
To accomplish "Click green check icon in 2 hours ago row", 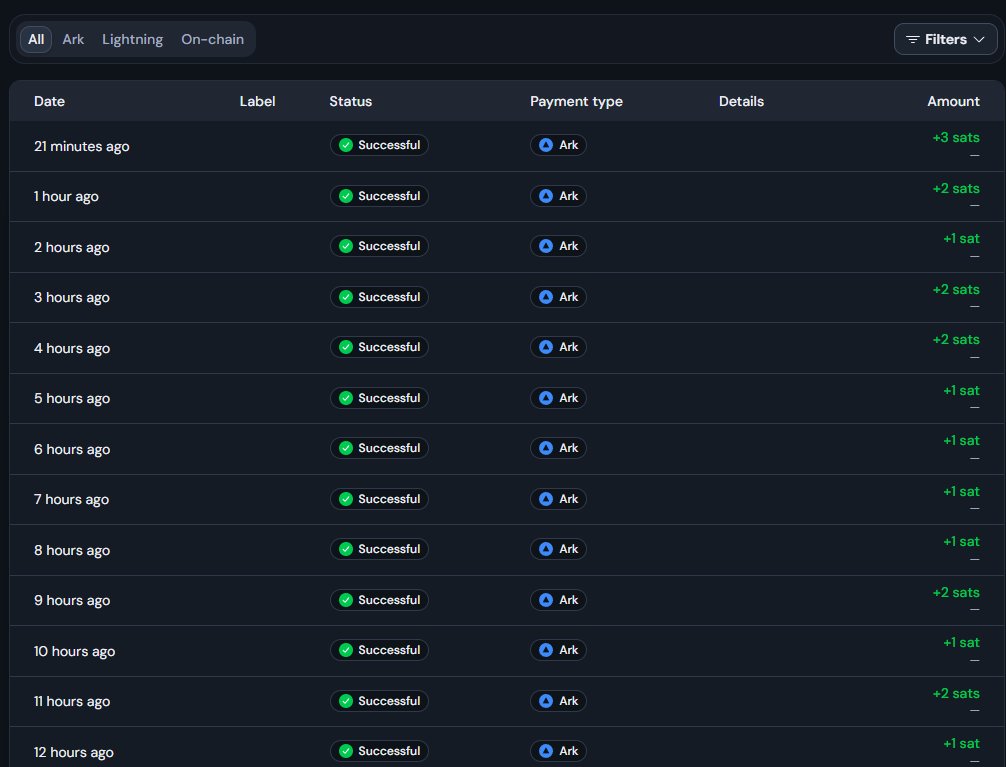I will (346, 246).
